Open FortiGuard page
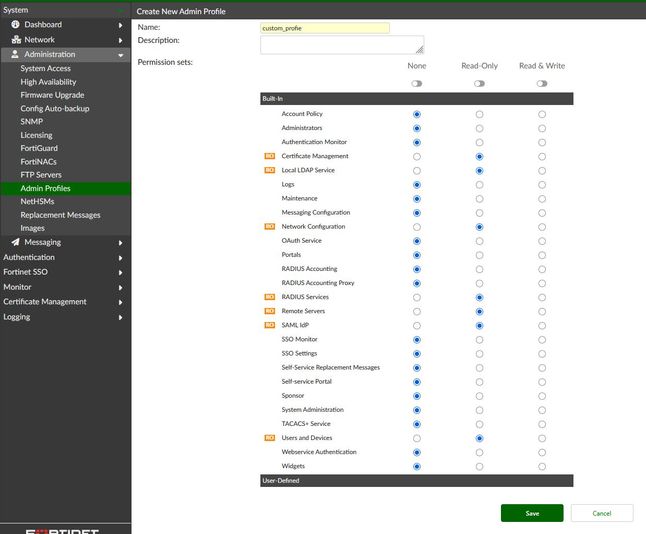 [39, 148]
